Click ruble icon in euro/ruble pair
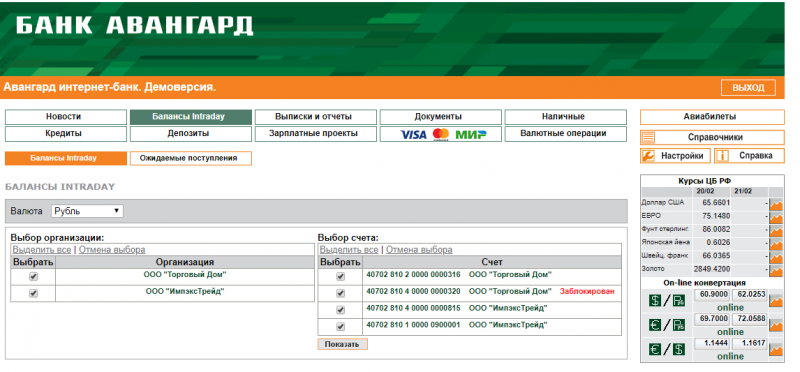 point(679,325)
